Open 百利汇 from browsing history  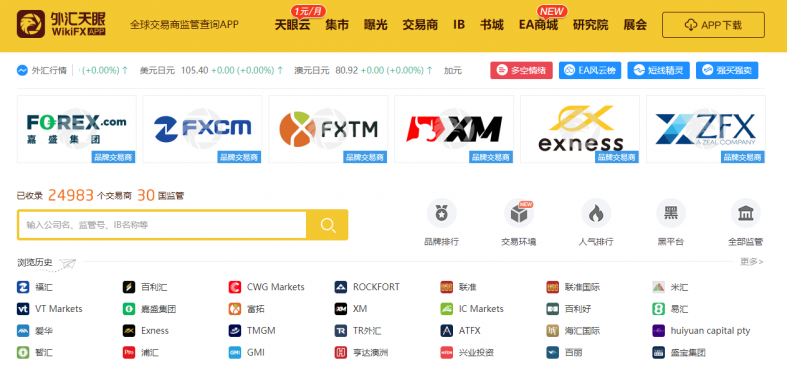145,287
